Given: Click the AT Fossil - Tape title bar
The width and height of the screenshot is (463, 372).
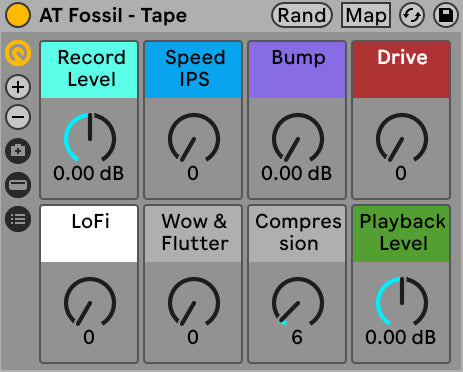Looking at the screenshot, I should (113, 15).
